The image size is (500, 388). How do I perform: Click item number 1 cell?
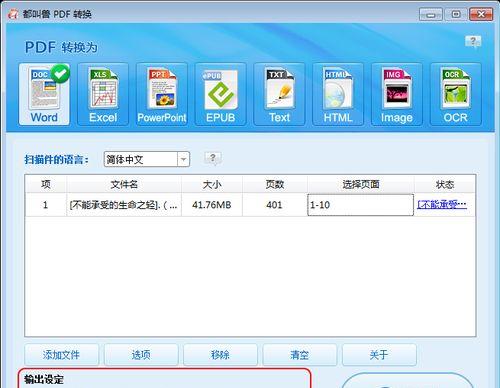point(45,205)
